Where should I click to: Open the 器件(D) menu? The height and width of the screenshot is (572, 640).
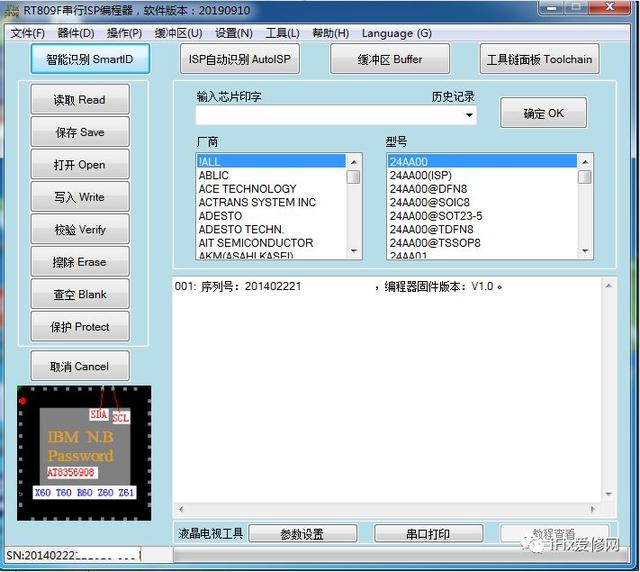coord(76,33)
